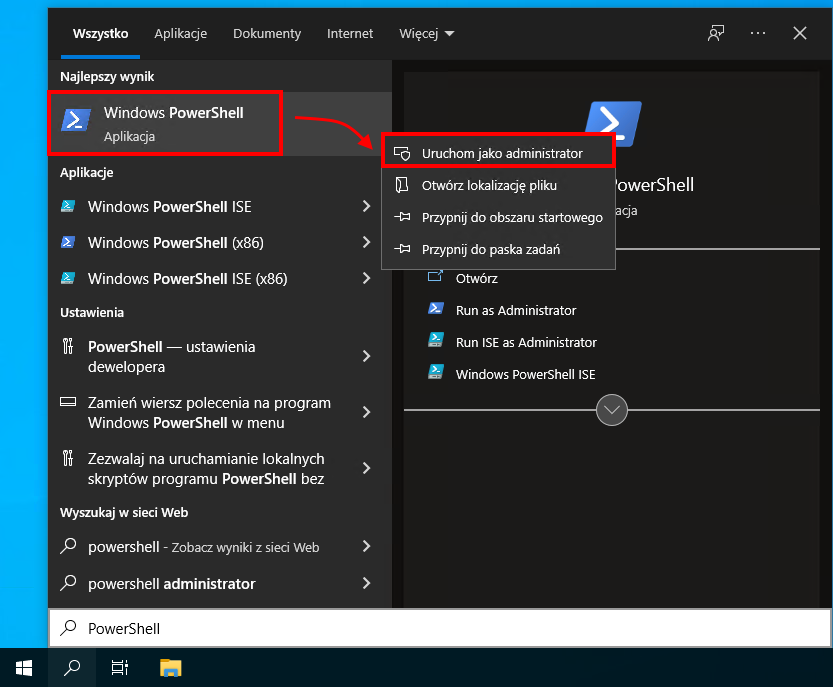This screenshot has height=687, width=833.
Task: Click the shield icon for 'Uruchom jako administrator'
Action: coord(402,154)
